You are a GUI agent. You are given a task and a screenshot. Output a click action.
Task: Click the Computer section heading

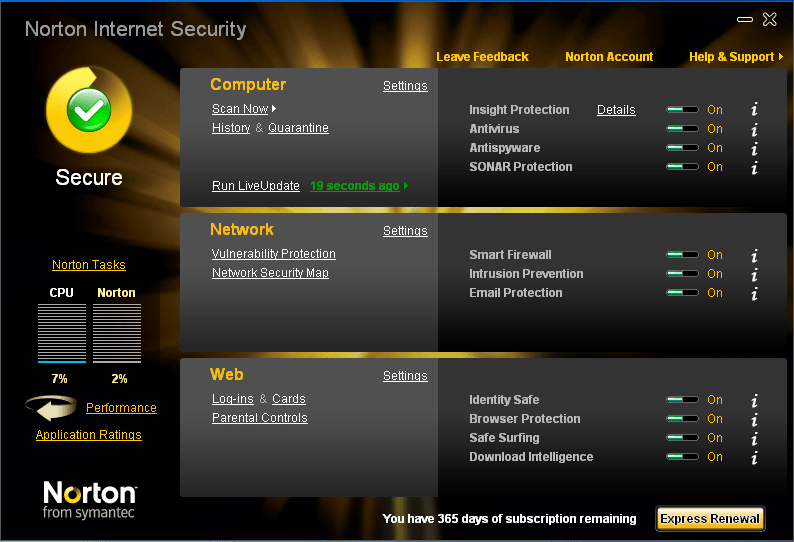[x=248, y=85]
